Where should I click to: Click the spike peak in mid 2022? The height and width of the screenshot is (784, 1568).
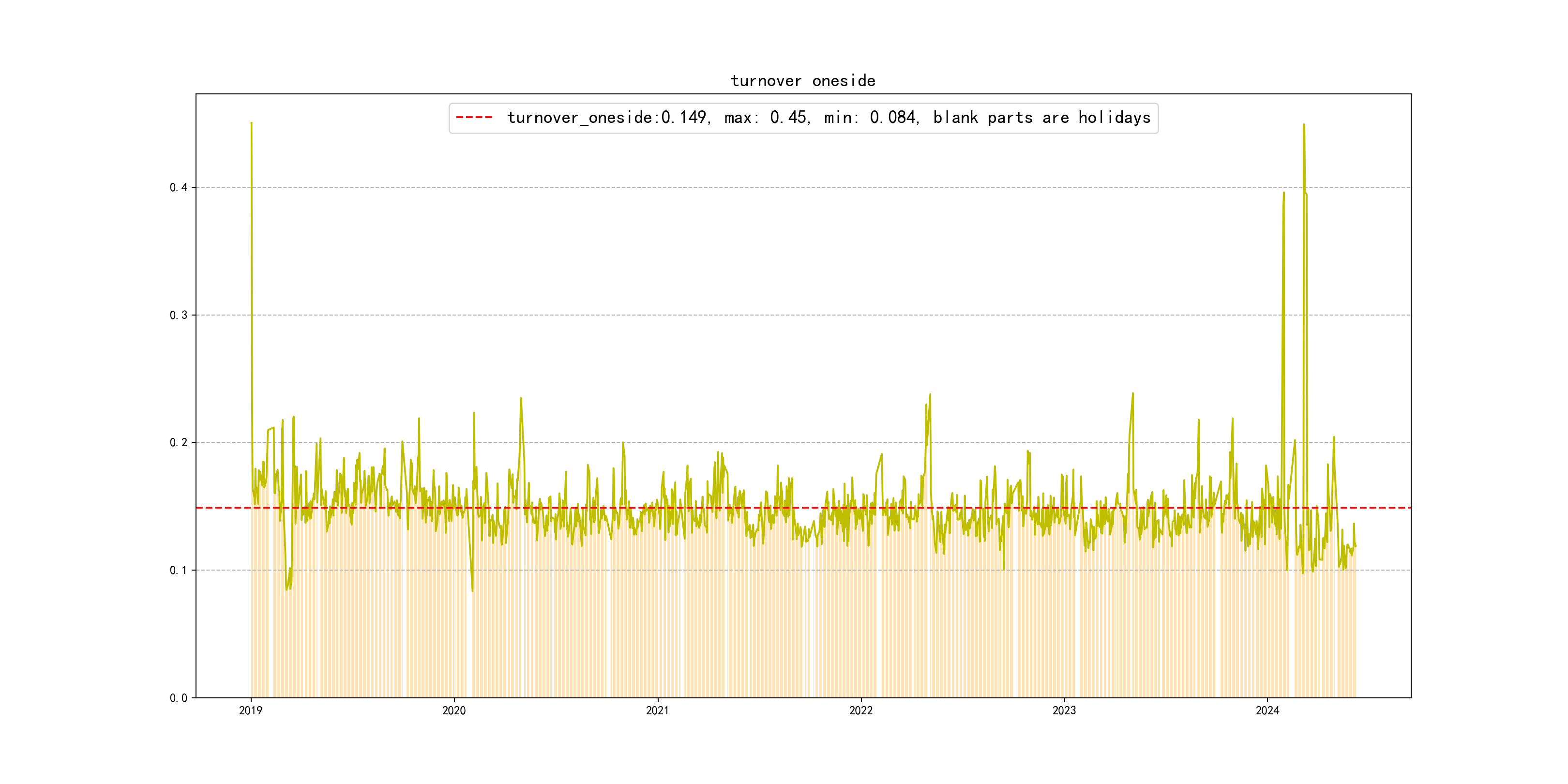point(930,394)
